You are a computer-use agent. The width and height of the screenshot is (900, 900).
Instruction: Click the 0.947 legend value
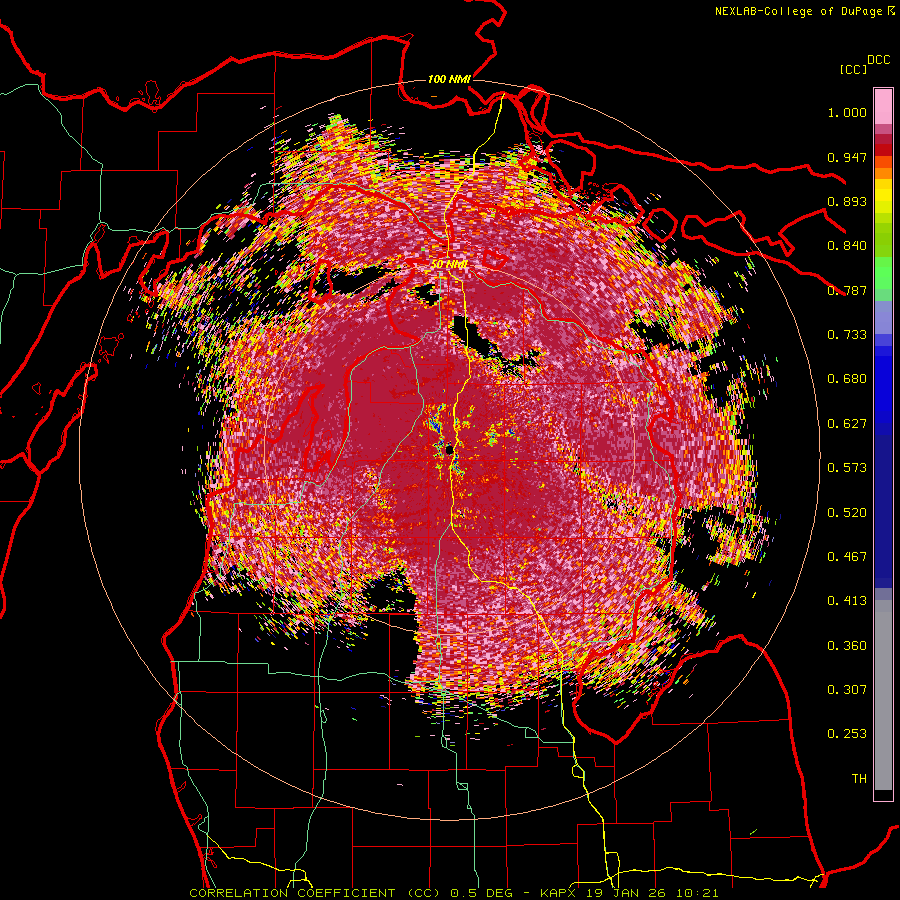[847, 157]
